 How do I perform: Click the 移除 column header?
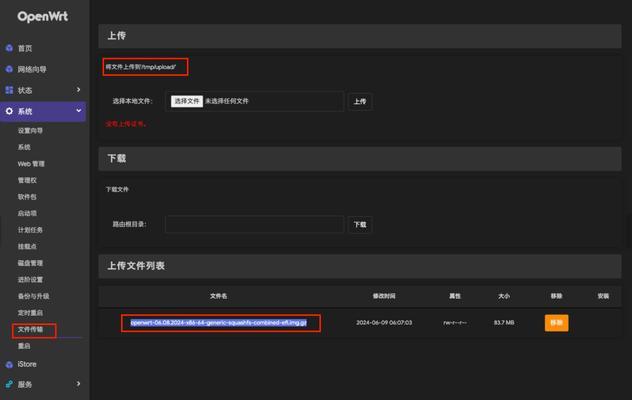[556, 296]
